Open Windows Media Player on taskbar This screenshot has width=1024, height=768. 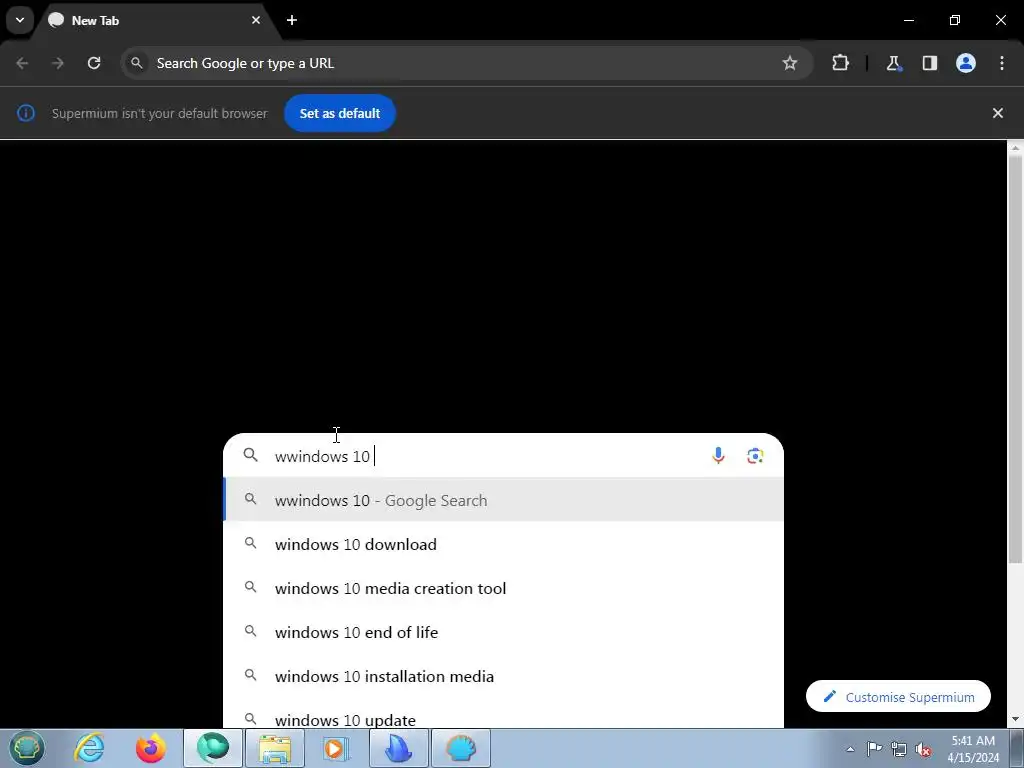tap(337, 748)
